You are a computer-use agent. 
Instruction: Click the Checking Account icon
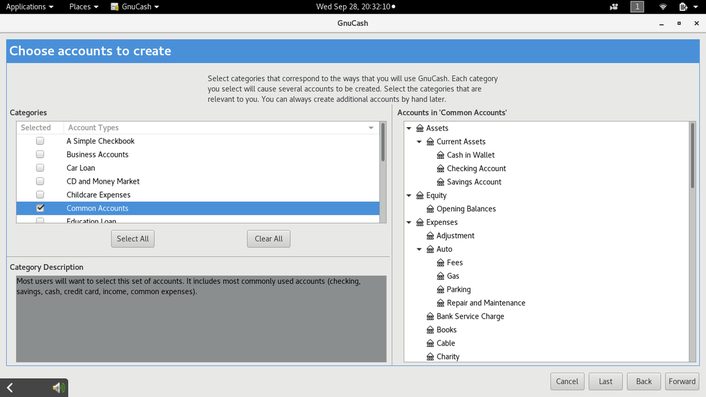click(x=440, y=169)
